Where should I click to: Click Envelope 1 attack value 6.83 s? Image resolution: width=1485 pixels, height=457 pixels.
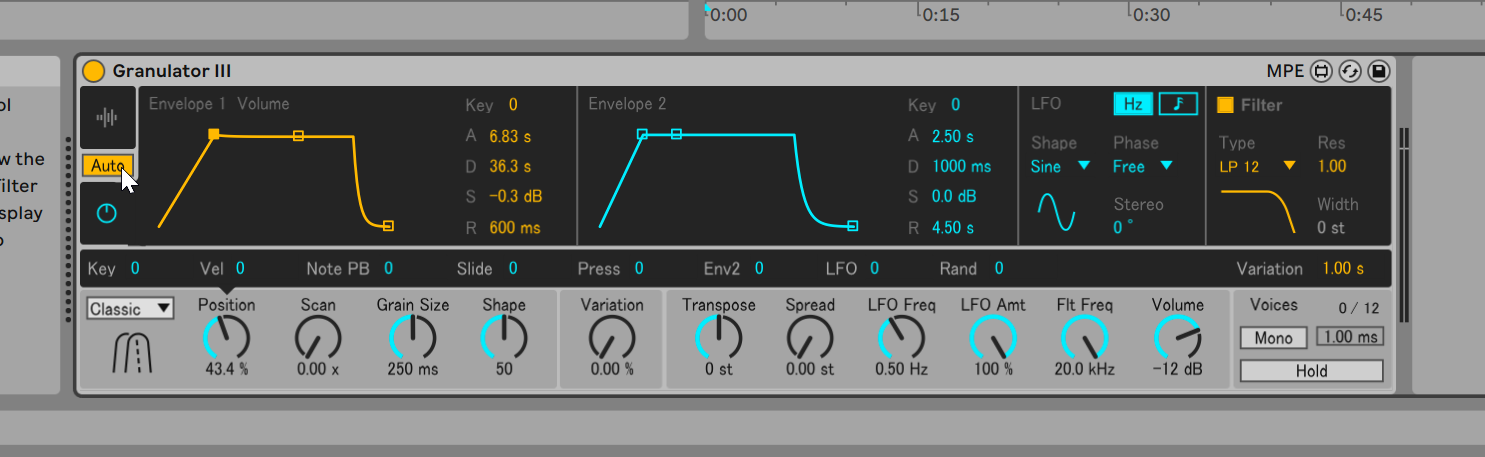[511, 136]
